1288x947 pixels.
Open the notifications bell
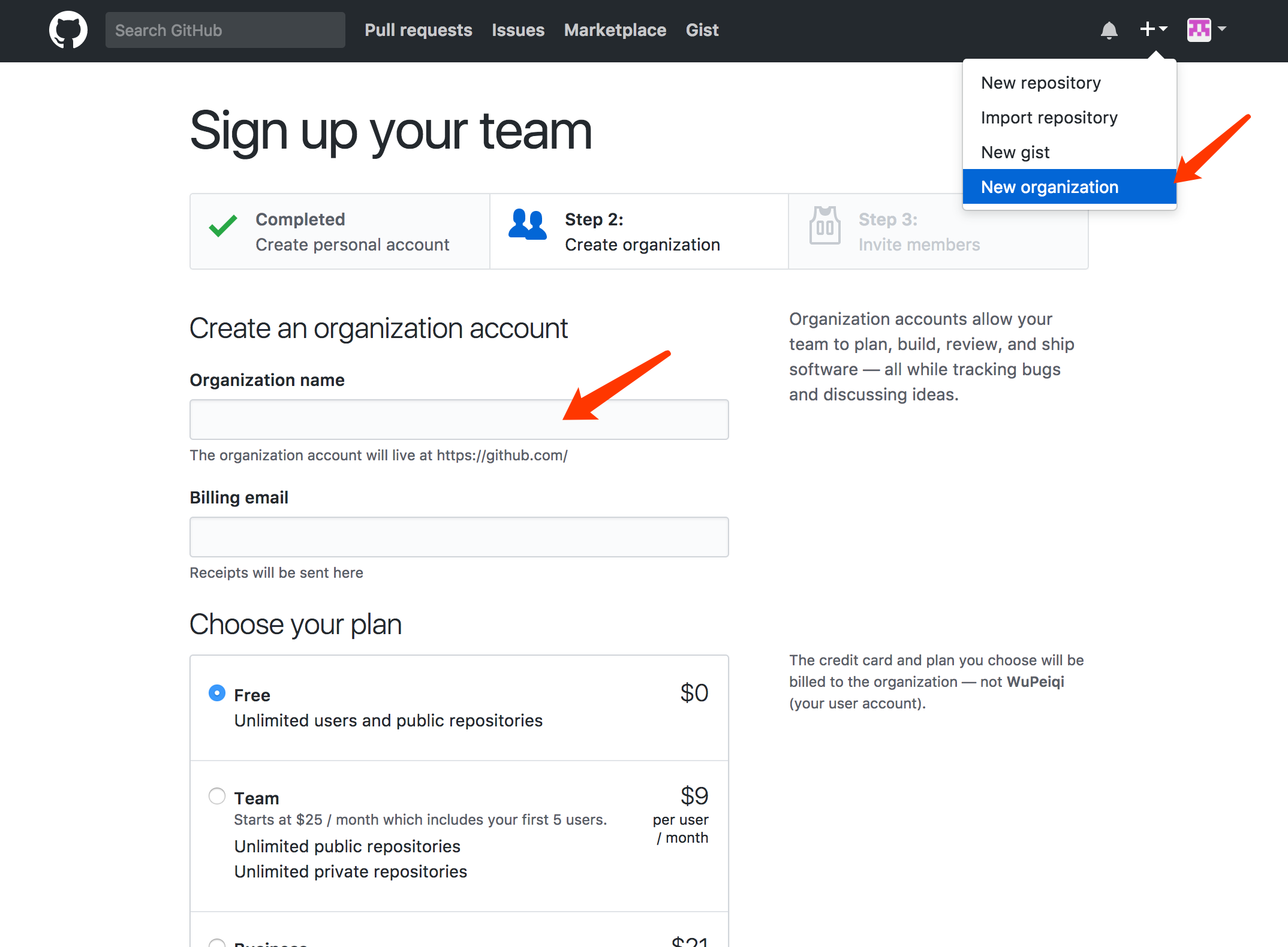(x=1109, y=30)
